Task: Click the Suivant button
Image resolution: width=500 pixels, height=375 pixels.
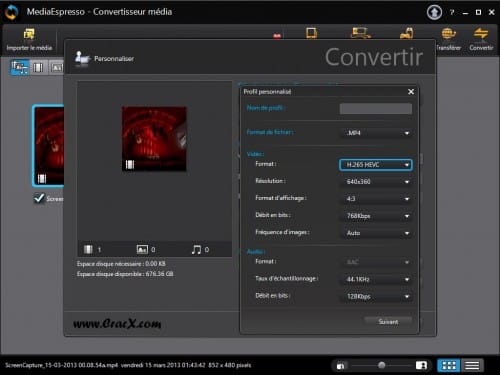Action: (388, 322)
